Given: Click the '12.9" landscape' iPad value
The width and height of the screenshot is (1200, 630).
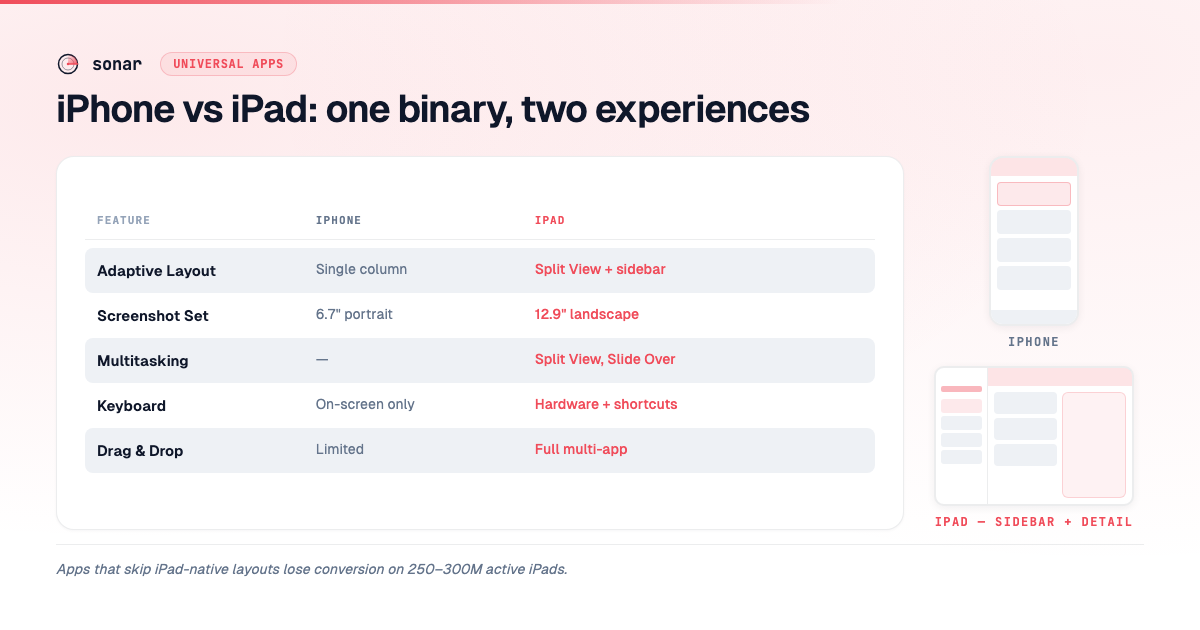Looking at the screenshot, I should (587, 315).
